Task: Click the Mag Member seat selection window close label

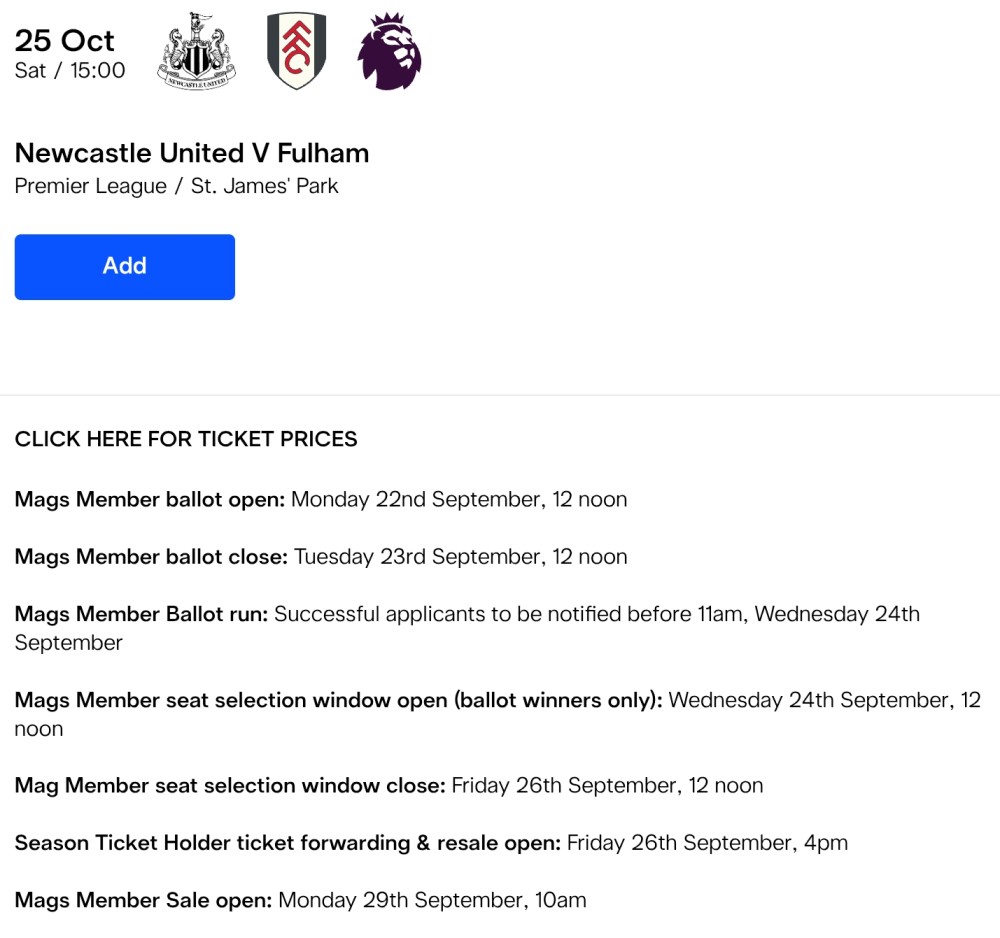Action: 230,786
